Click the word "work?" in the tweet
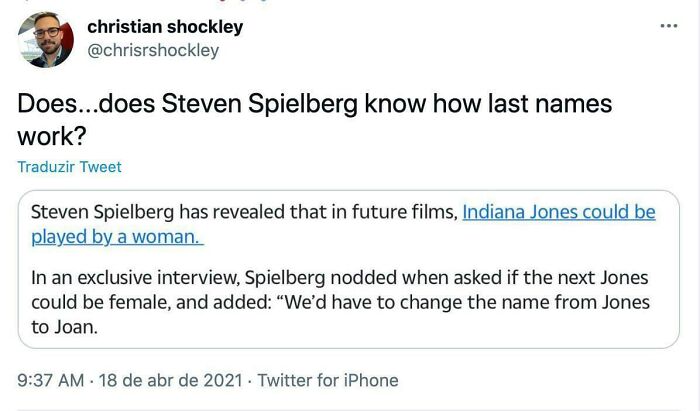The image size is (700, 411). click(51, 135)
